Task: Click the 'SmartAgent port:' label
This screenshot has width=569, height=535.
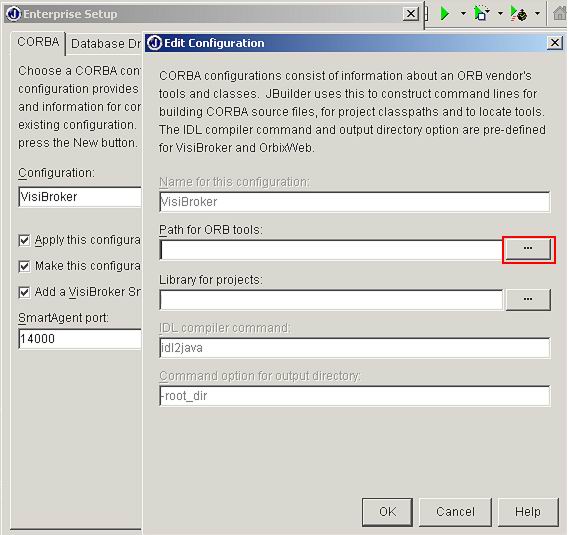Action: pyautogui.click(x=64, y=318)
